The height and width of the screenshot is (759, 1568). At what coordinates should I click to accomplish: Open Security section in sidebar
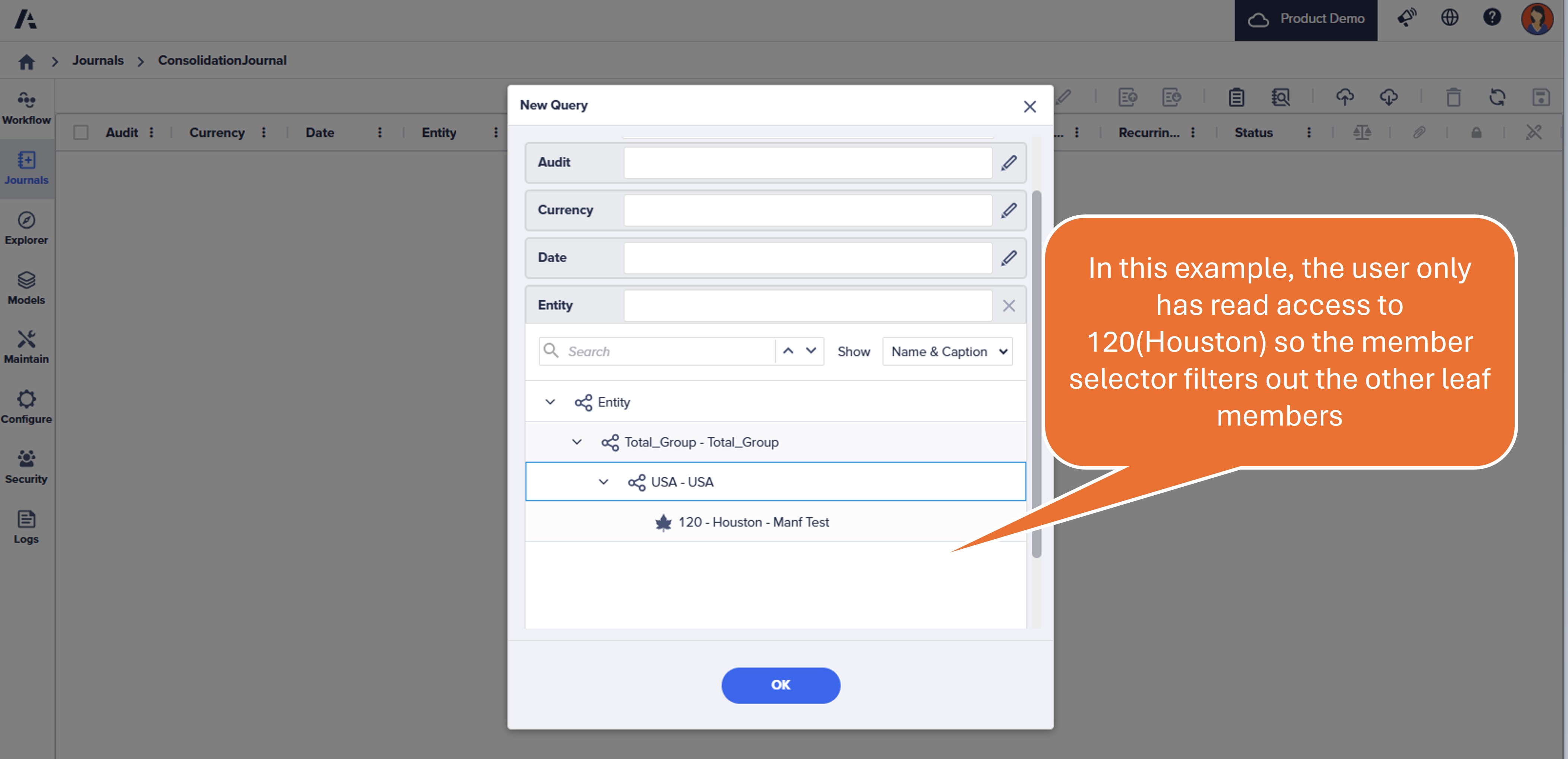point(26,467)
